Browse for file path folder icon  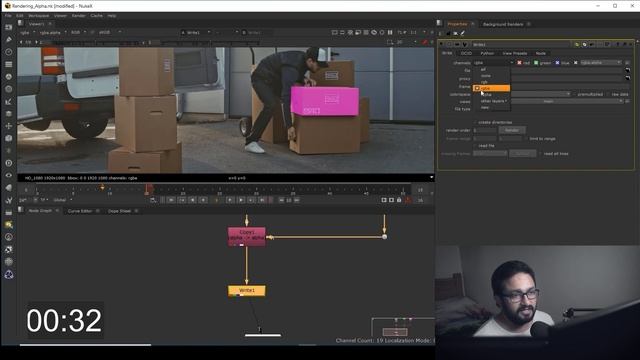coord(627,70)
